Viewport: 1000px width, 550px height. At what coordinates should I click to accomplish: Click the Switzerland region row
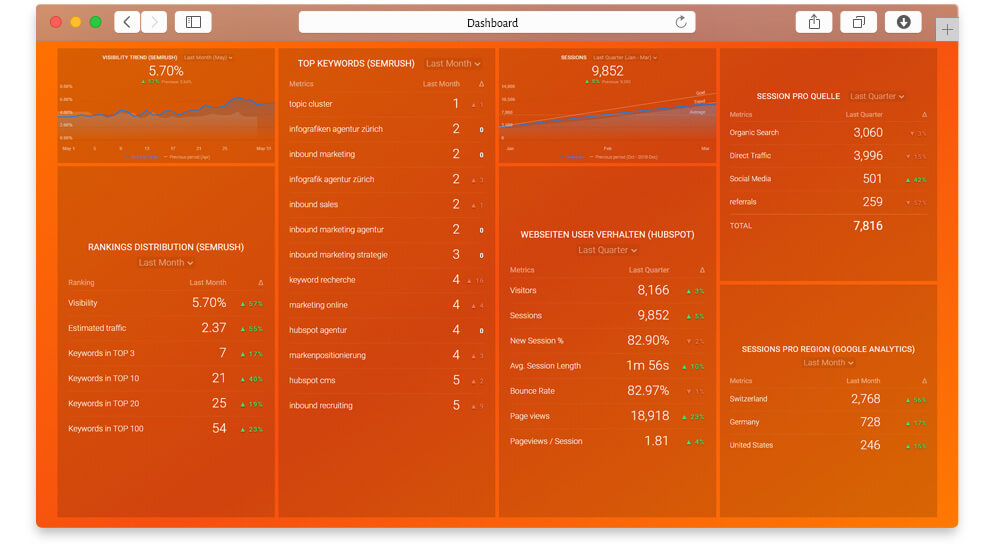(828, 399)
